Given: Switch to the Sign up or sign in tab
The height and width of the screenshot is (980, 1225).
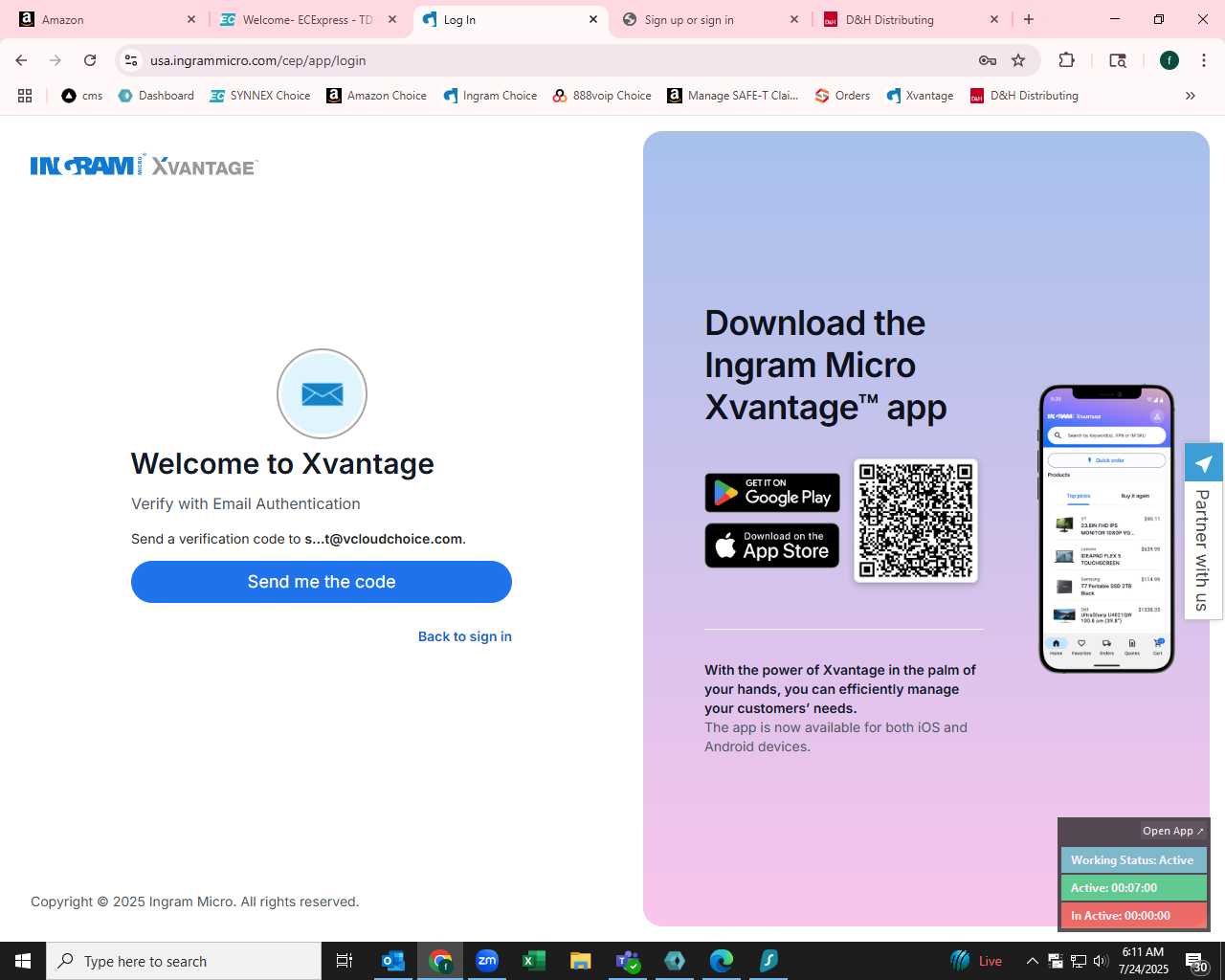Looking at the screenshot, I should pyautogui.click(x=708, y=19).
